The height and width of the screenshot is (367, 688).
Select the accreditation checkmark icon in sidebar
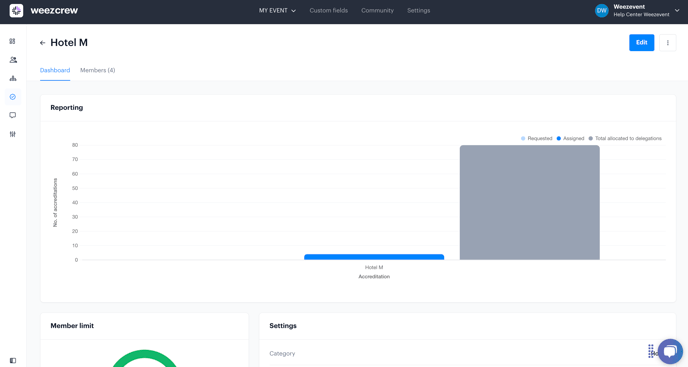click(13, 97)
